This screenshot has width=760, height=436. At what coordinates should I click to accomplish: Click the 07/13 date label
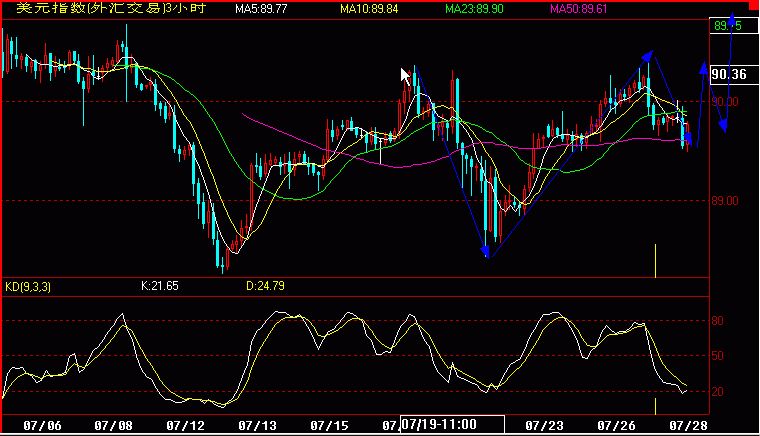(x=257, y=426)
